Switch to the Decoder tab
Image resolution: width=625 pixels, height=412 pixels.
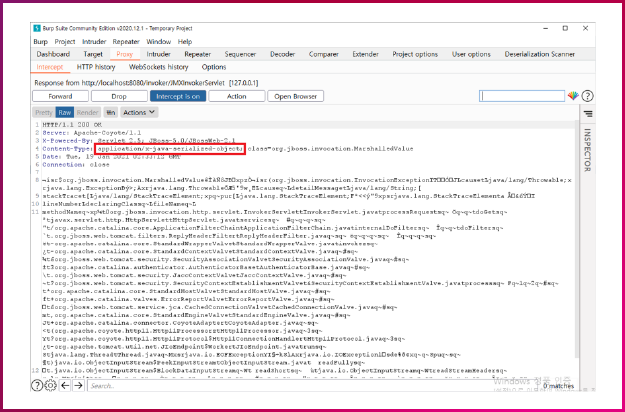282,54
